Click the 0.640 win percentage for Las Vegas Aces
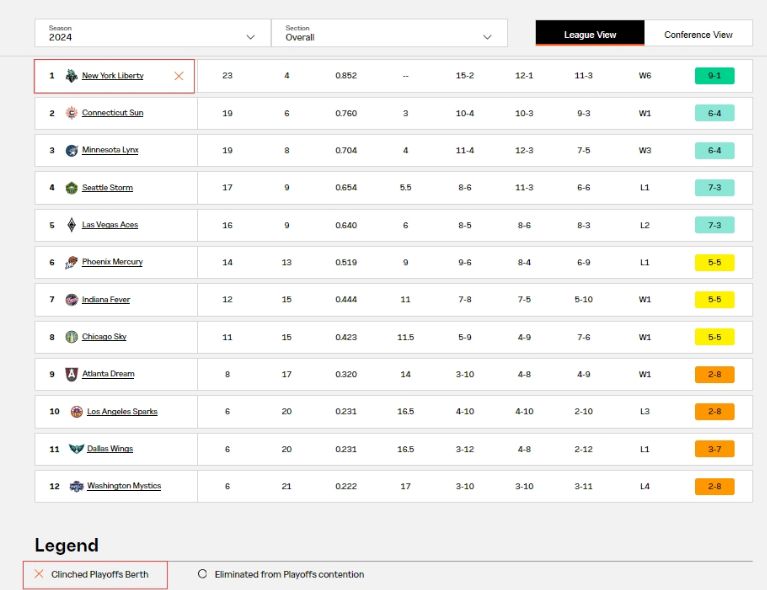This screenshot has width=767, height=590. tap(346, 225)
